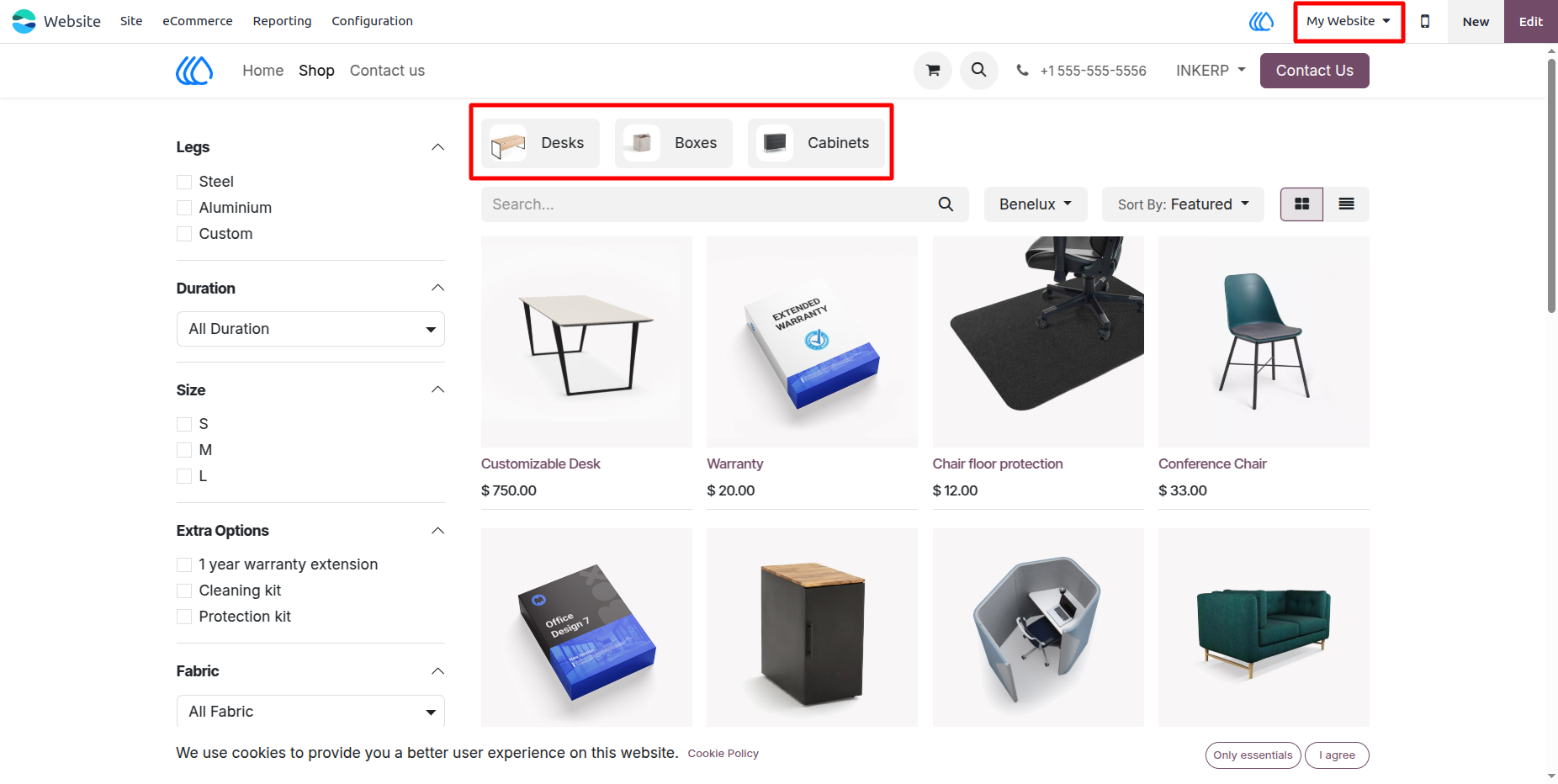Check the size S filter

click(184, 424)
